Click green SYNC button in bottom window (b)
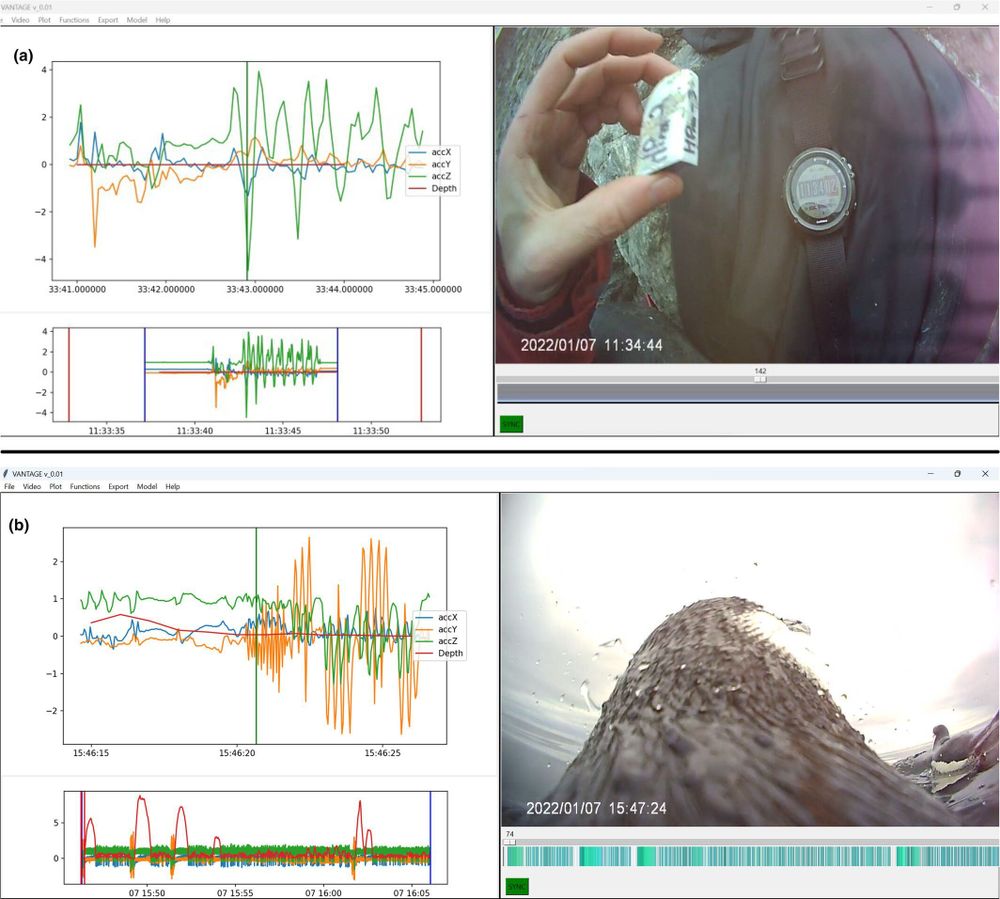1000x899 pixels. pos(517,886)
